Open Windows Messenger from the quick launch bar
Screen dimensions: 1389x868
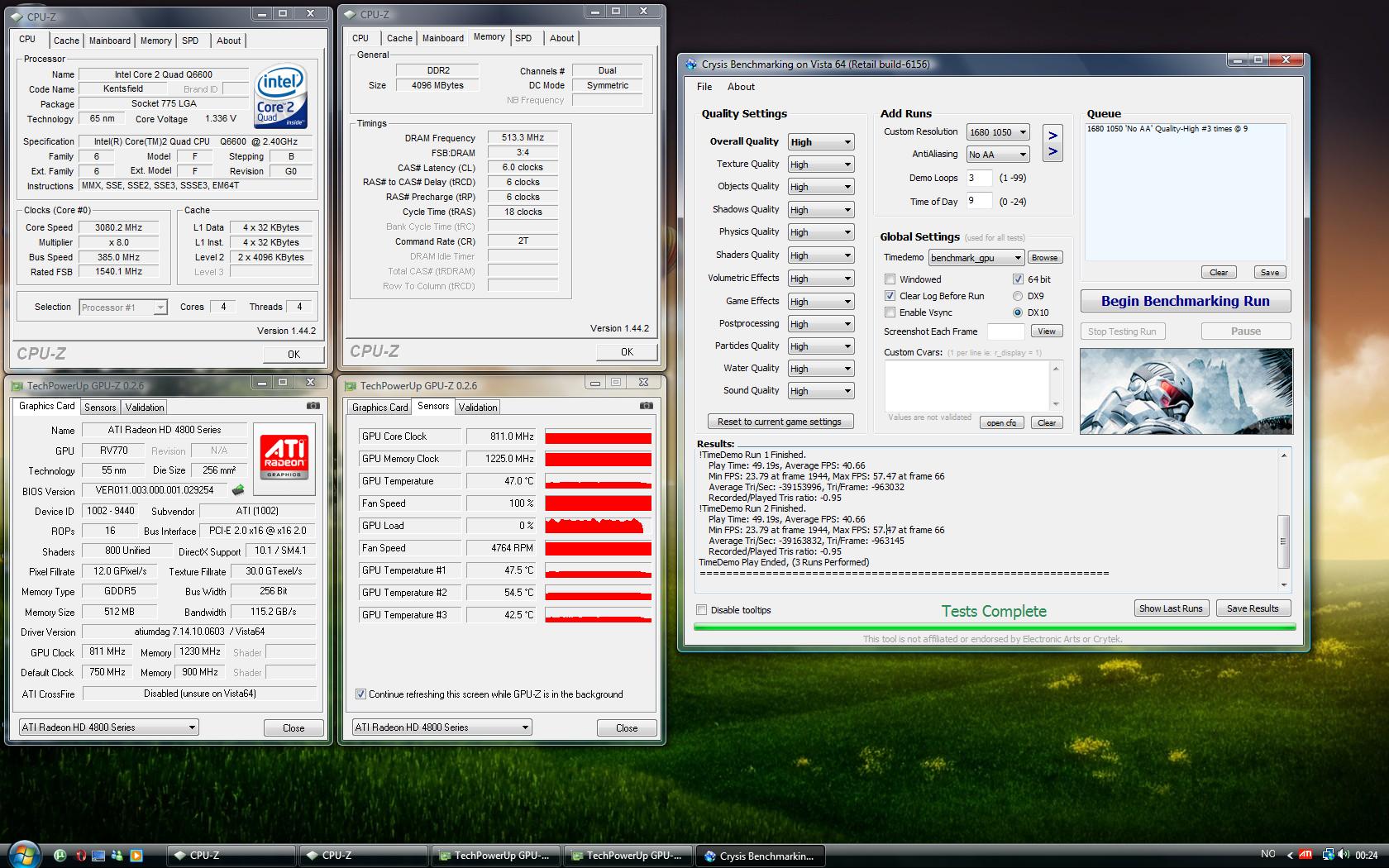point(117,856)
